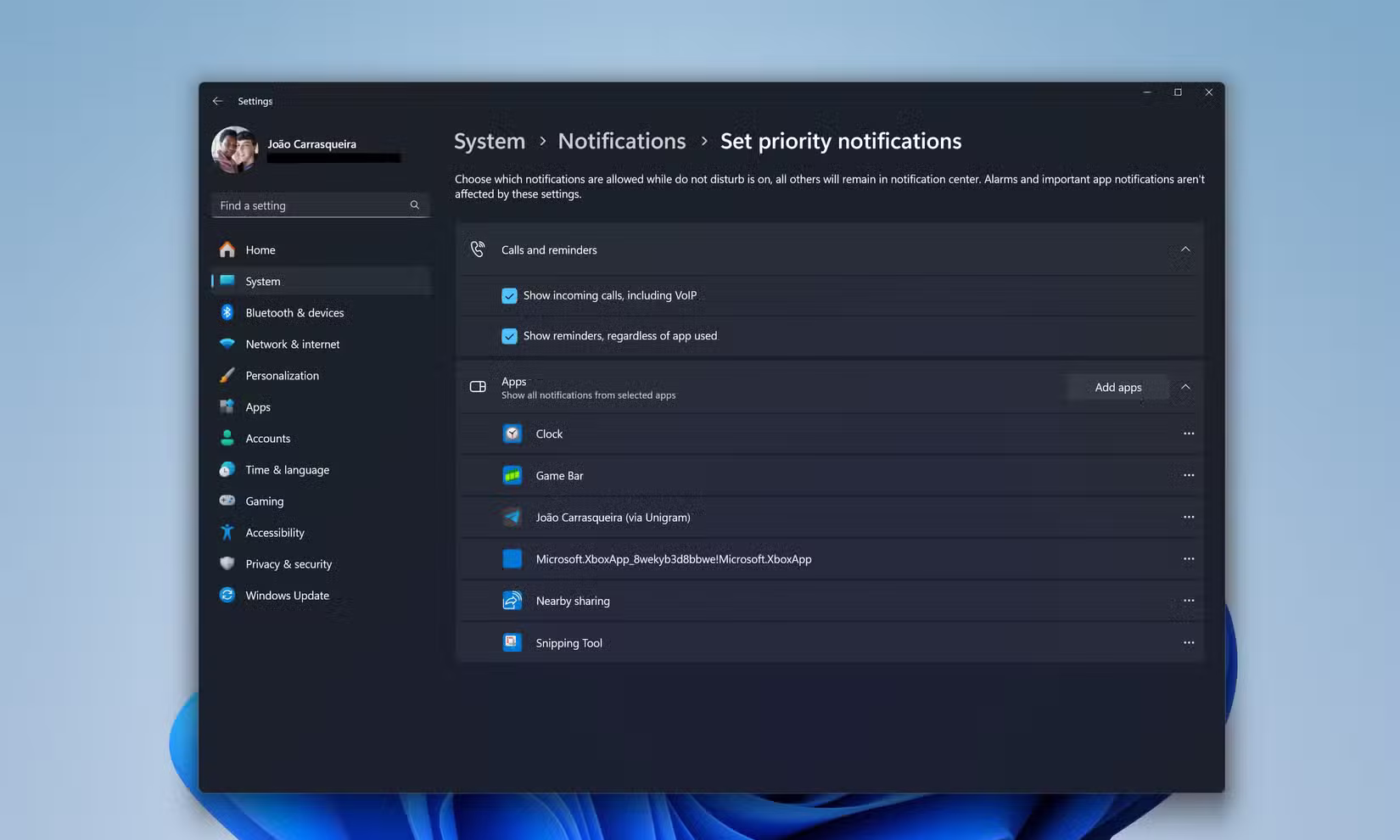Uncheck Show incoming calls, including VoIP
1400x840 pixels.
point(509,296)
